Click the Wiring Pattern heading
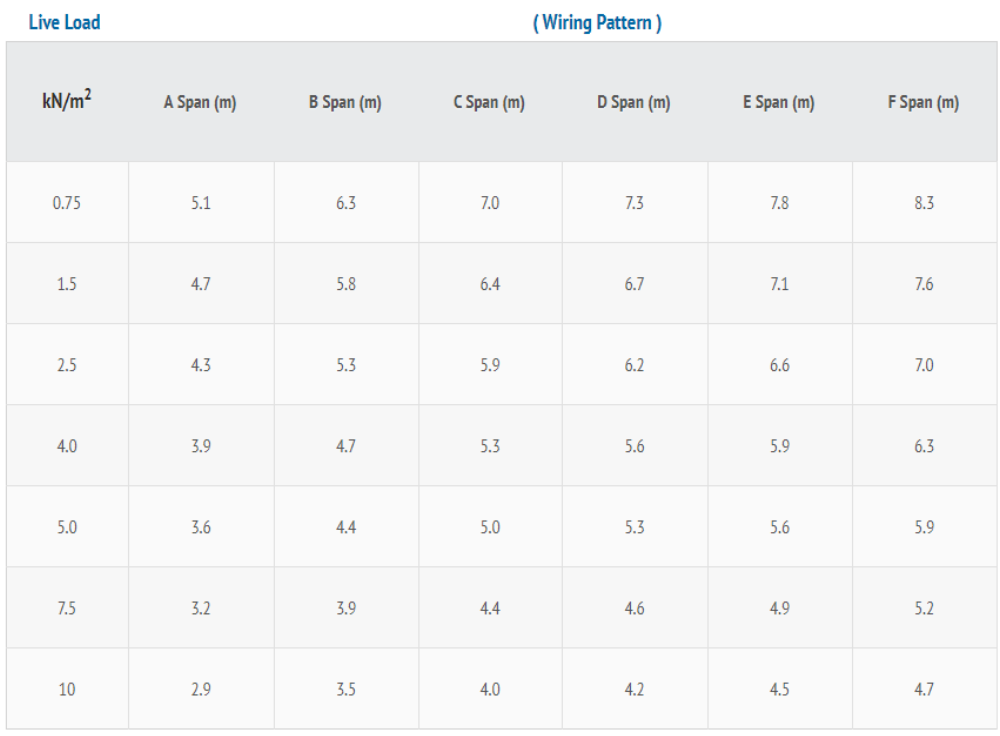 pos(598,23)
